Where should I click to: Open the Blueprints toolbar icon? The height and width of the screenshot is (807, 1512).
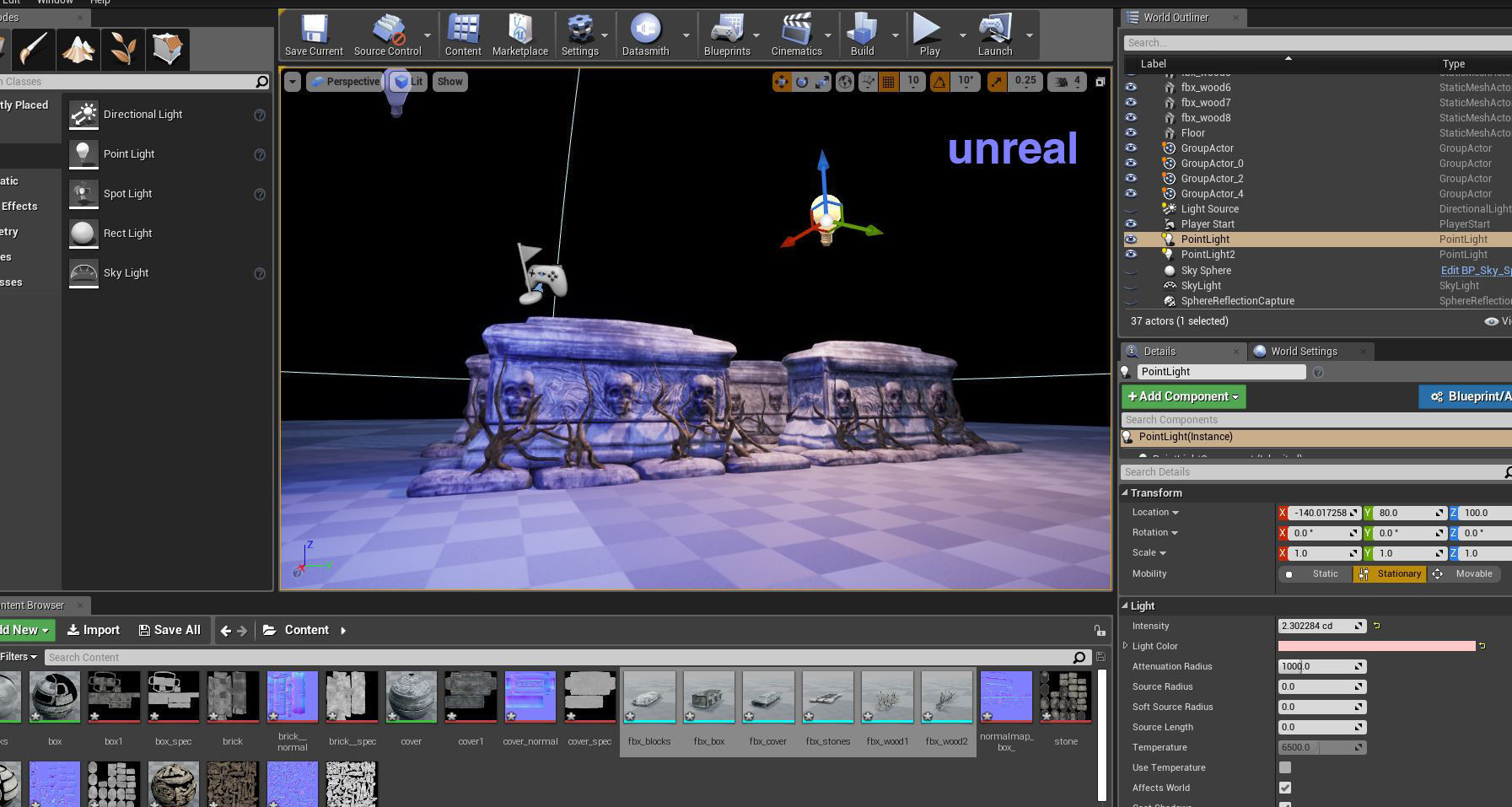(x=727, y=35)
